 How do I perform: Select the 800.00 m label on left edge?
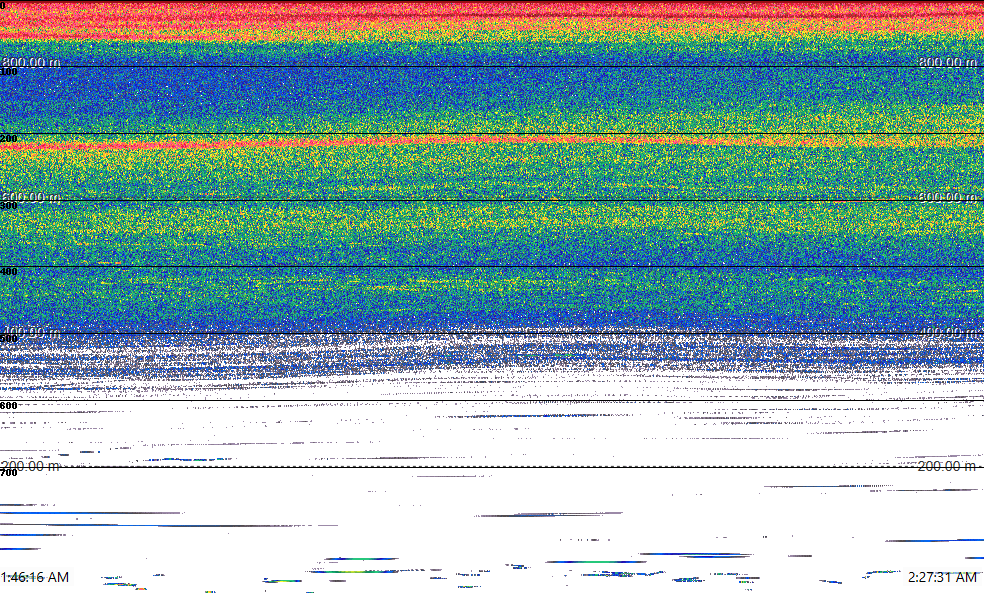pyautogui.click(x=31, y=61)
